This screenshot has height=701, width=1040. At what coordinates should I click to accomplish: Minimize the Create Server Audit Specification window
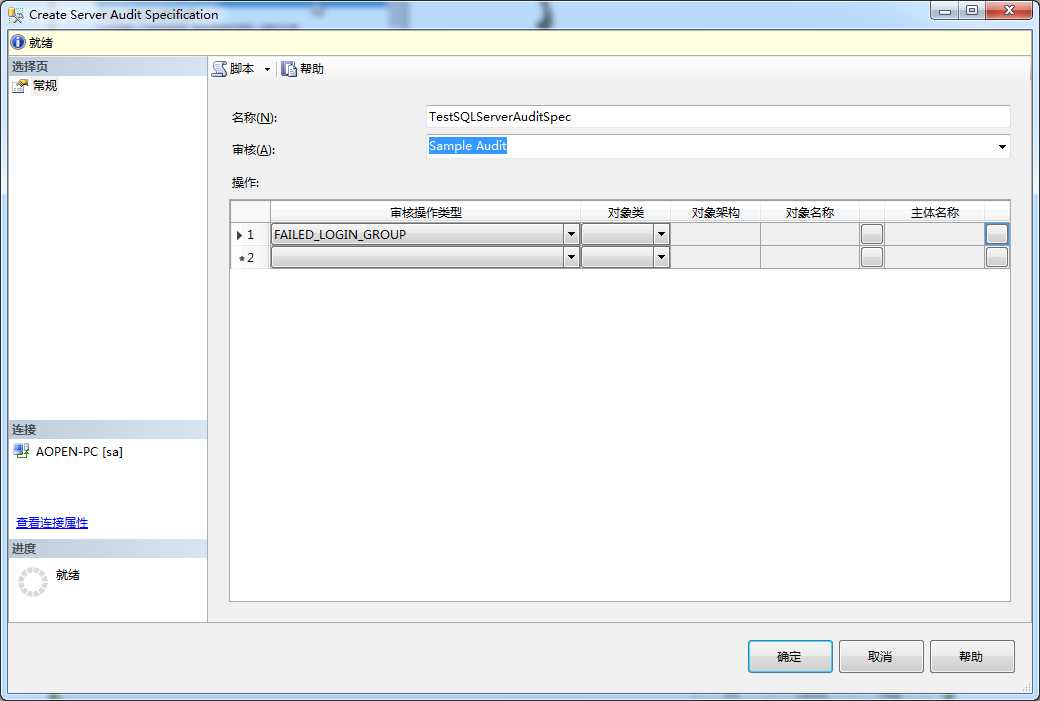(944, 11)
